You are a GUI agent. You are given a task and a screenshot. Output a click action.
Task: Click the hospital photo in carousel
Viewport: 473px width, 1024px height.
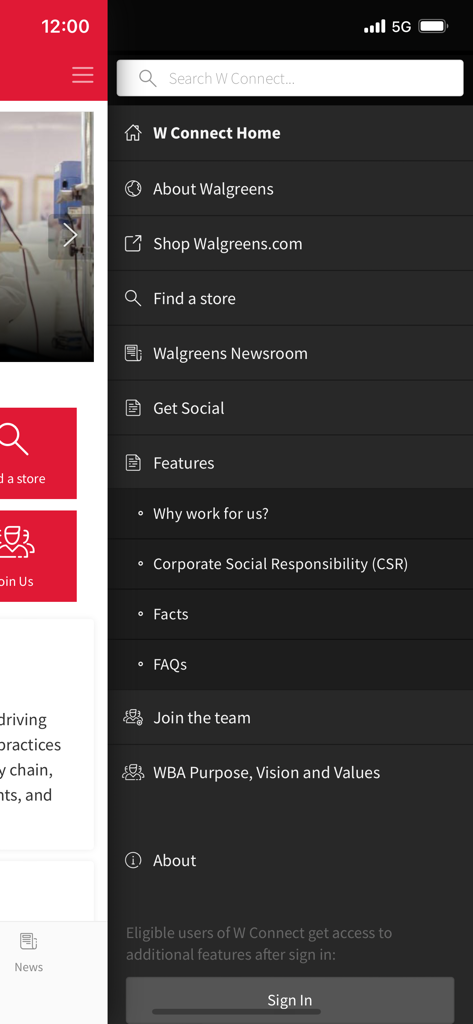pos(46,236)
